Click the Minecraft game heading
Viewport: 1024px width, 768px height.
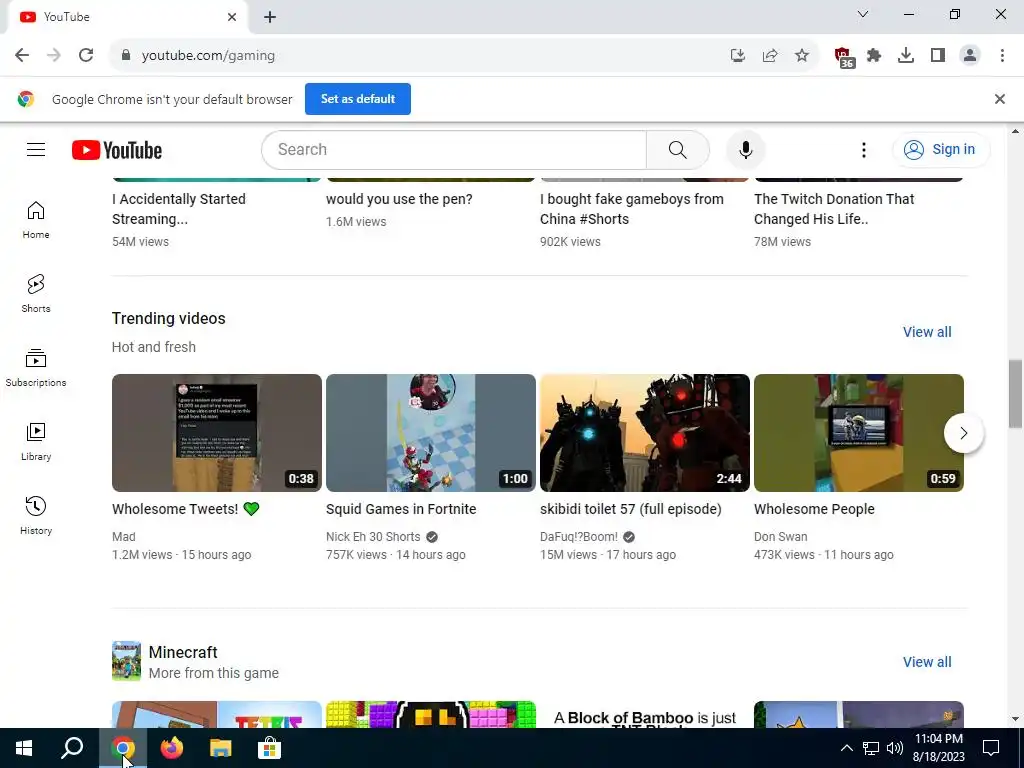pyautogui.click(x=183, y=652)
